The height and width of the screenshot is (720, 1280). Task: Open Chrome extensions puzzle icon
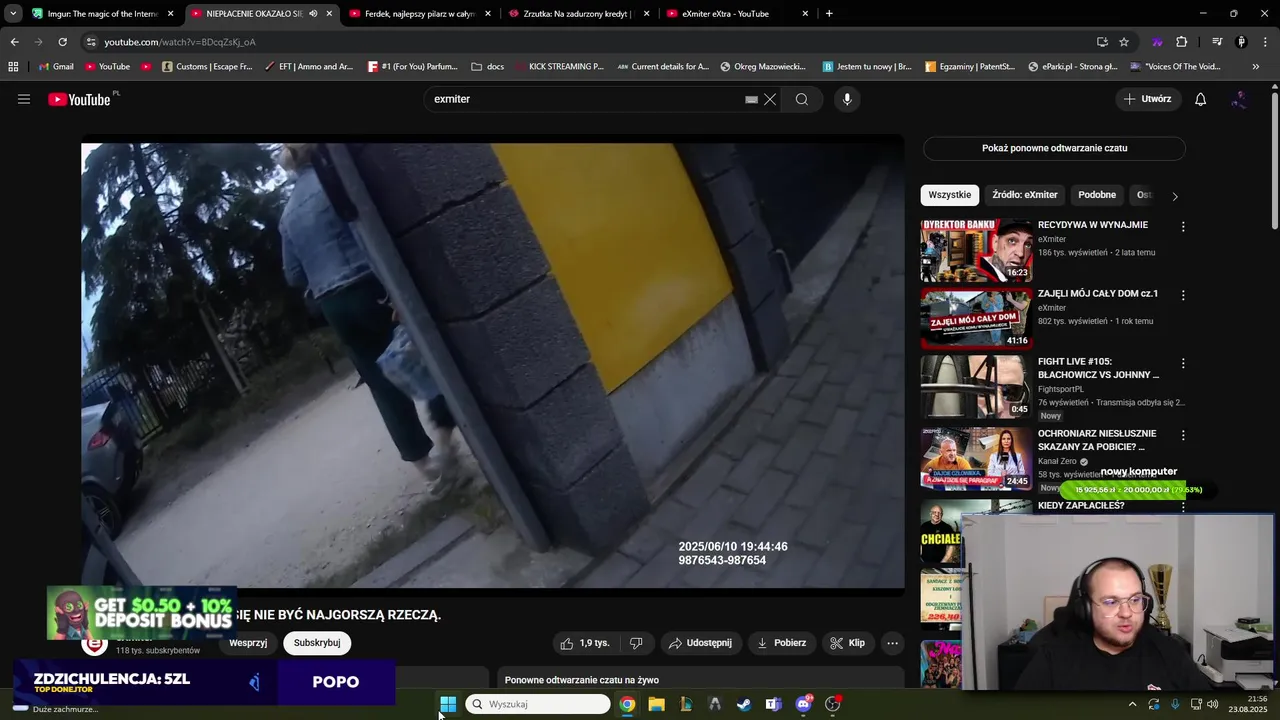tap(1181, 42)
